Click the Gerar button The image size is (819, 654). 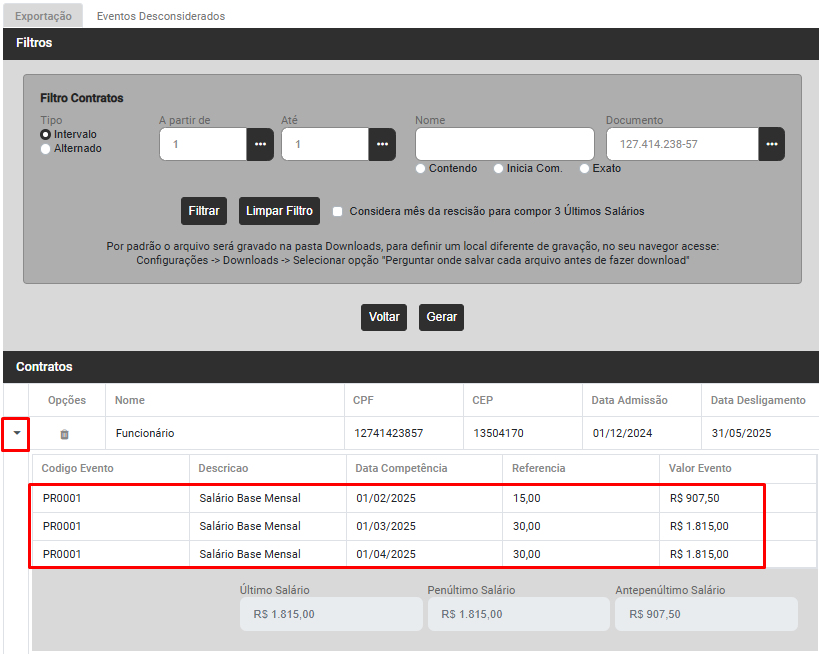point(441,317)
